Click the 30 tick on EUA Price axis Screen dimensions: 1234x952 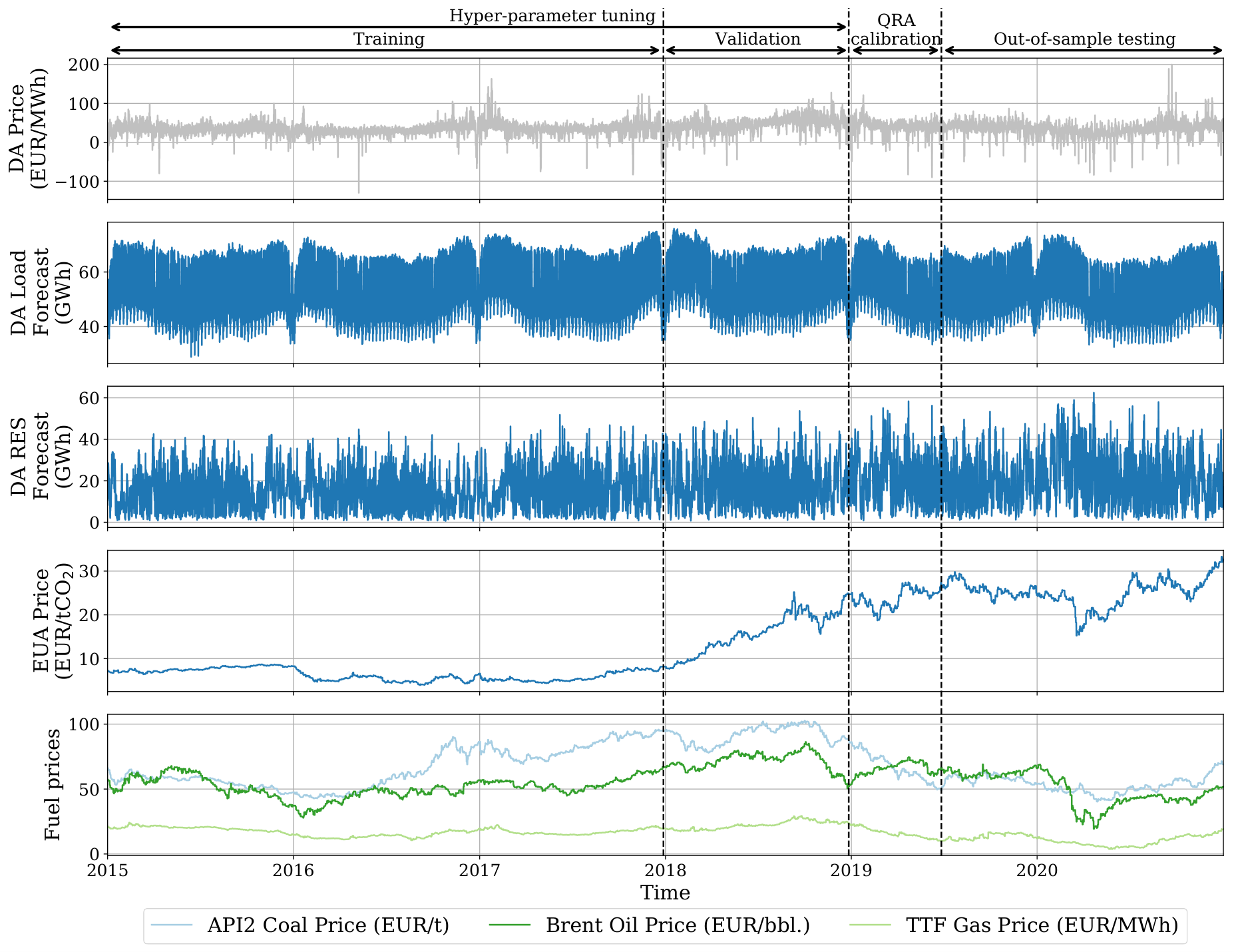(91, 571)
